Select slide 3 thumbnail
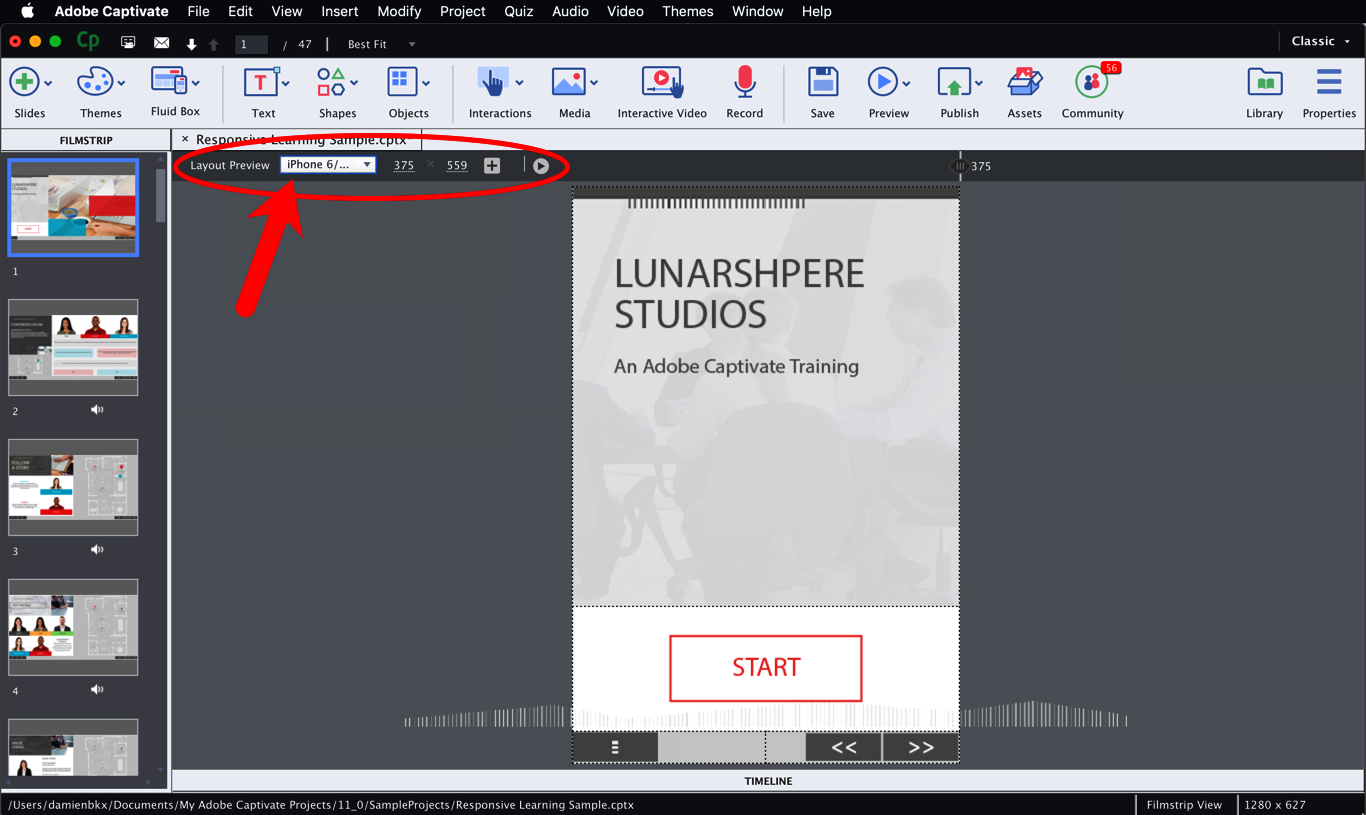 (x=73, y=487)
